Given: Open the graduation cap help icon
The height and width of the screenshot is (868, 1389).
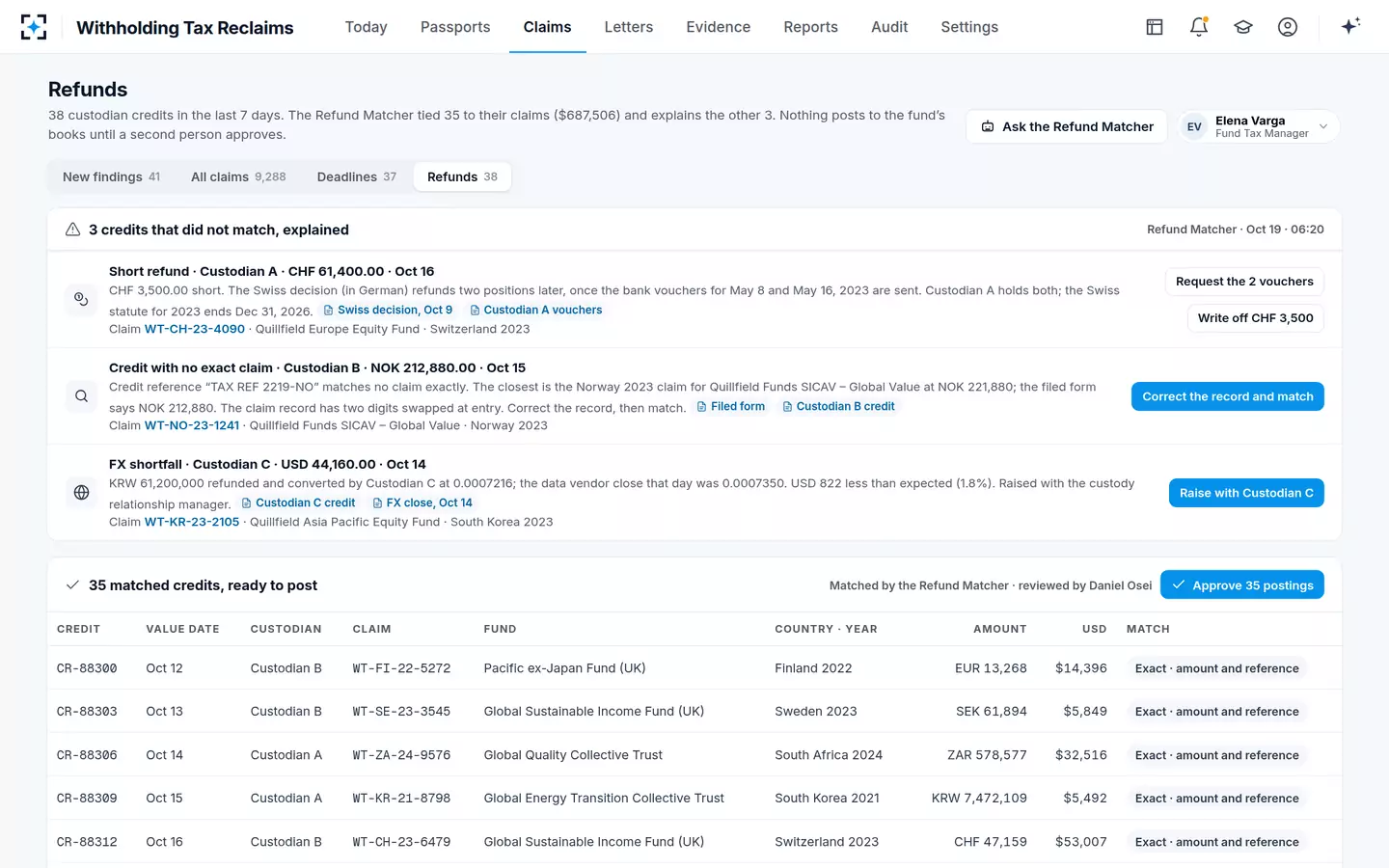Looking at the screenshot, I should pyautogui.click(x=1243, y=27).
